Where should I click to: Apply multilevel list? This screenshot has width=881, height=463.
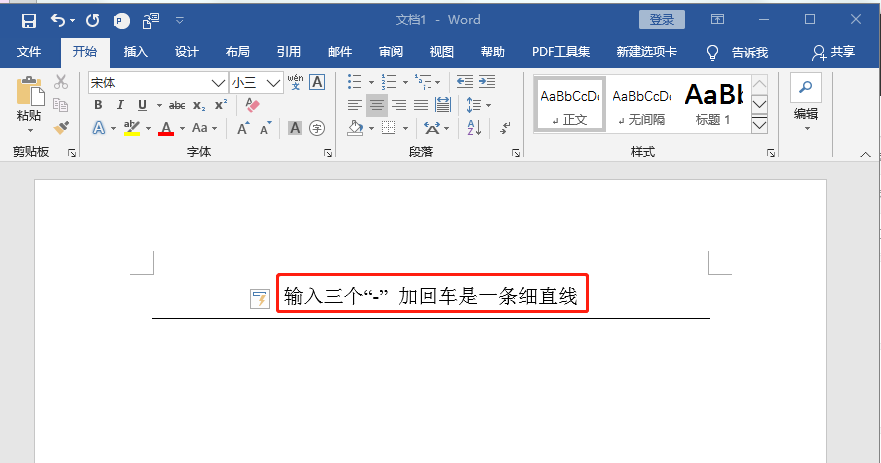[x=423, y=82]
